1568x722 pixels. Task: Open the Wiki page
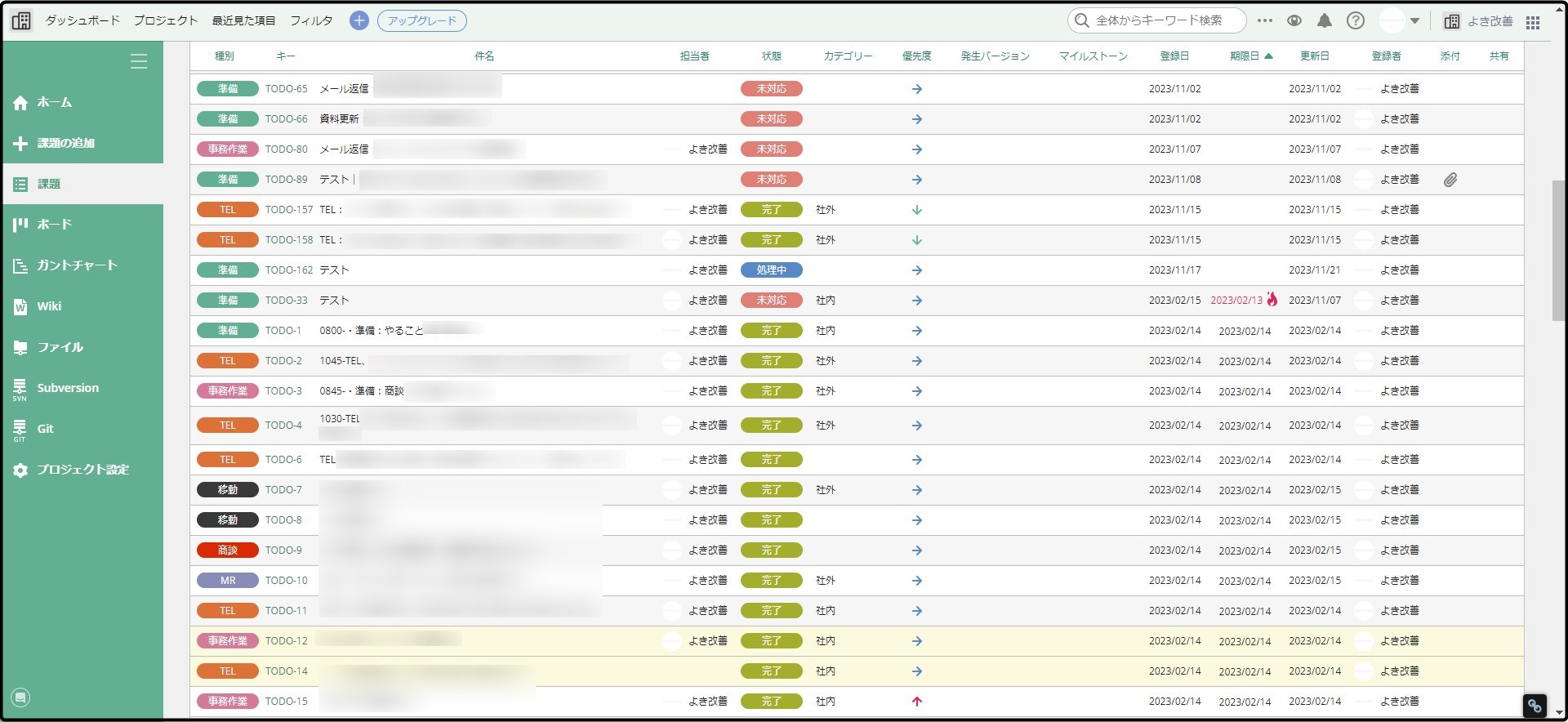(x=48, y=306)
